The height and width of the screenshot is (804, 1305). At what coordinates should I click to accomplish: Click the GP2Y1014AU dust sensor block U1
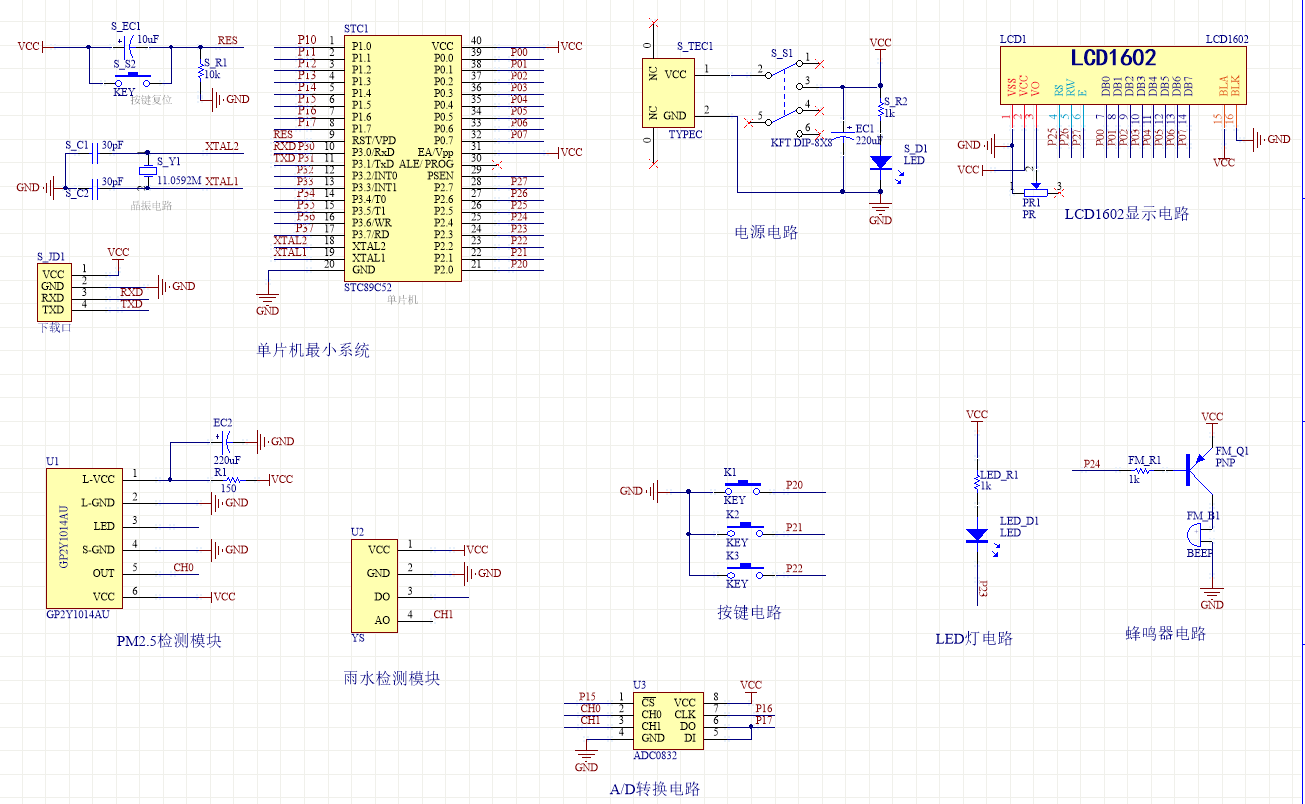(x=82, y=537)
